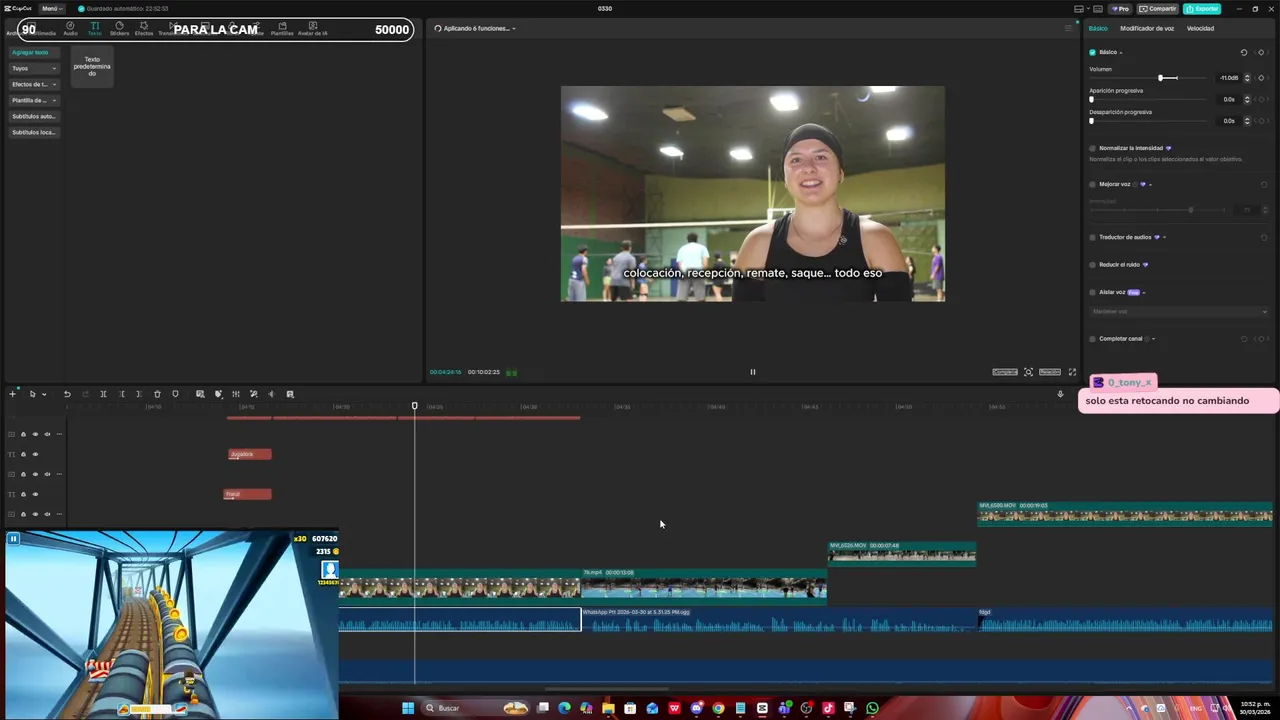Click the keyframe diamond next to Volumen value
Image resolution: width=1280 pixels, height=720 pixels.
pos(1262,78)
